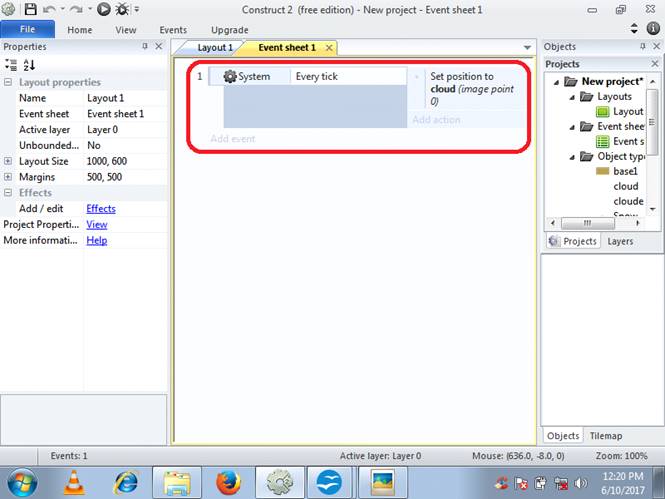Click the Debug layout bug icon
Screen dimensions: 665x499
click(123, 9)
